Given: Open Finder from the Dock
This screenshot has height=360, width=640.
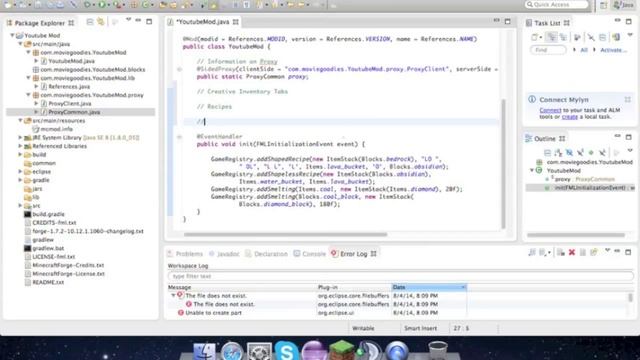Looking at the screenshot, I should tap(204, 351).
